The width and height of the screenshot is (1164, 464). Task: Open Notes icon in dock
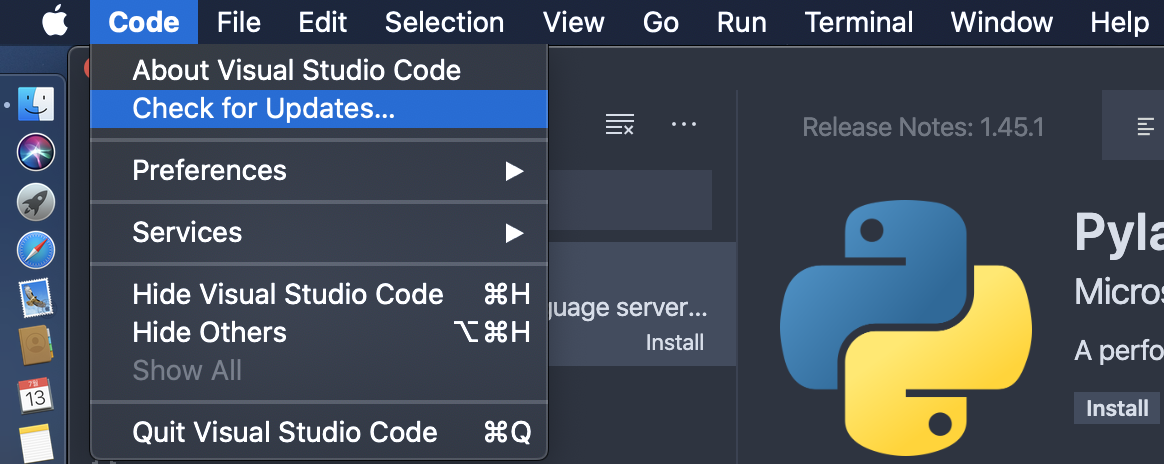tap(36, 443)
